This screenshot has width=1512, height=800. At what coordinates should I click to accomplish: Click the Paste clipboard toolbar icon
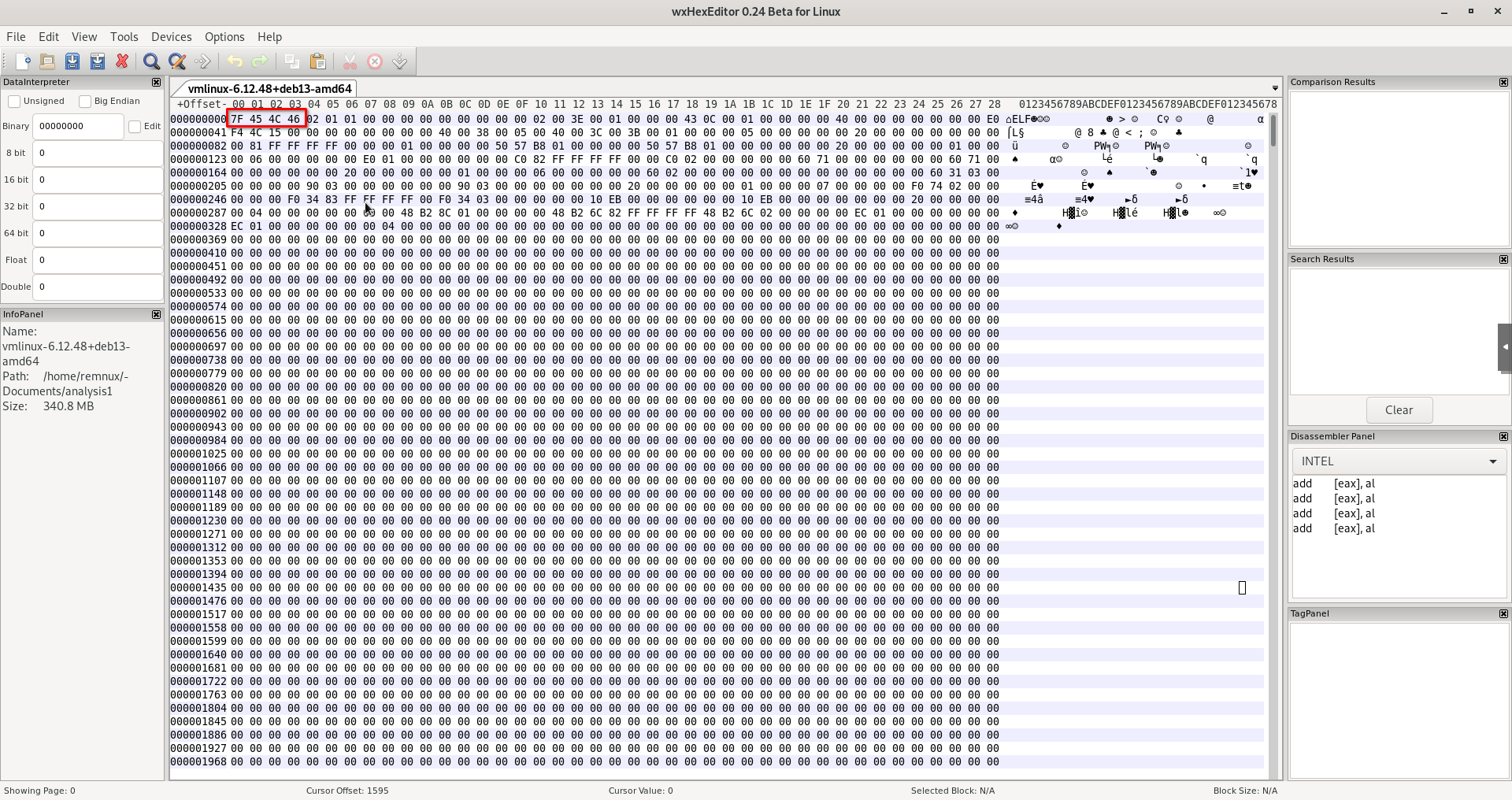pyautogui.click(x=318, y=61)
